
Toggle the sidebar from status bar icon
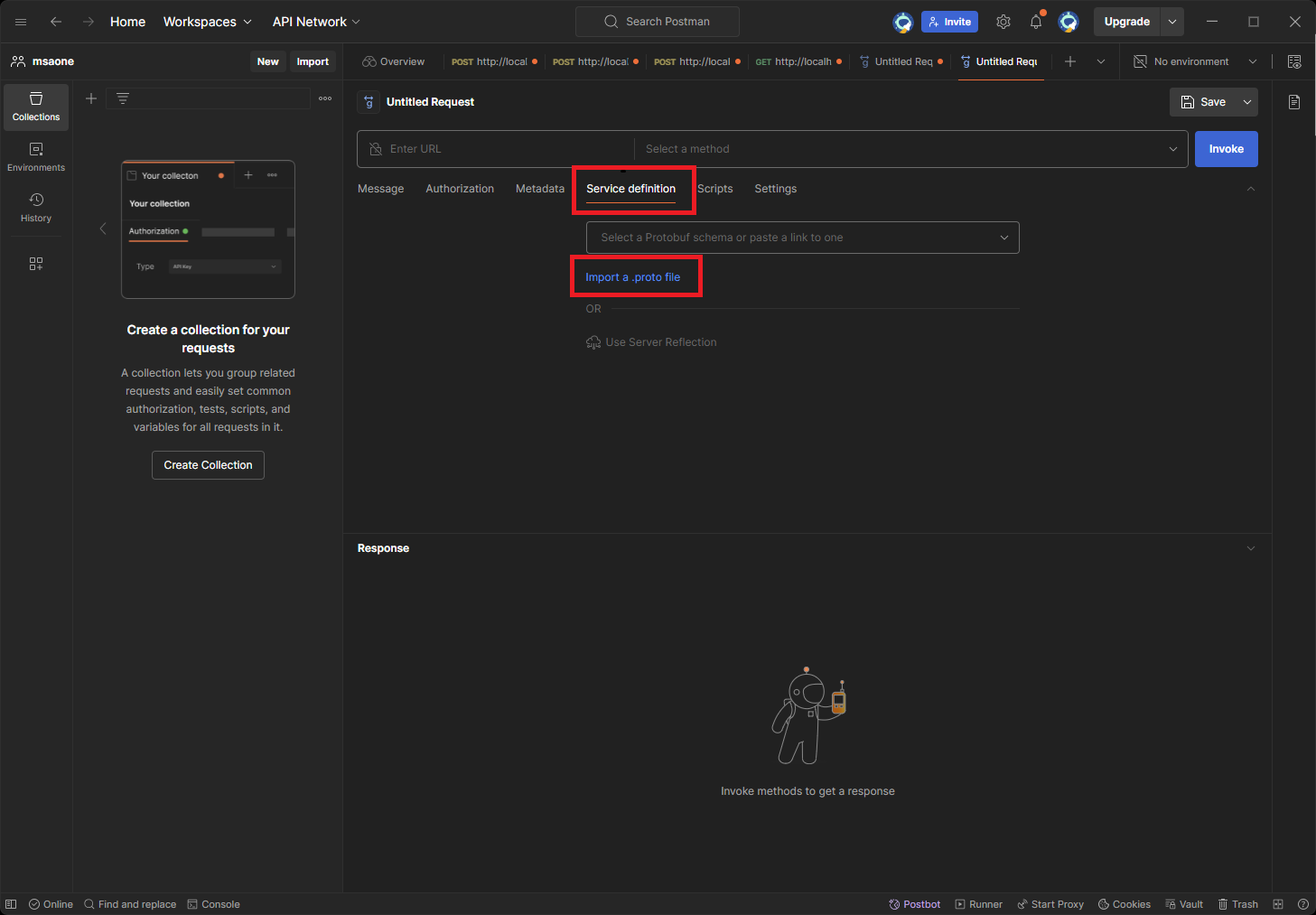[x=11, y=904]
